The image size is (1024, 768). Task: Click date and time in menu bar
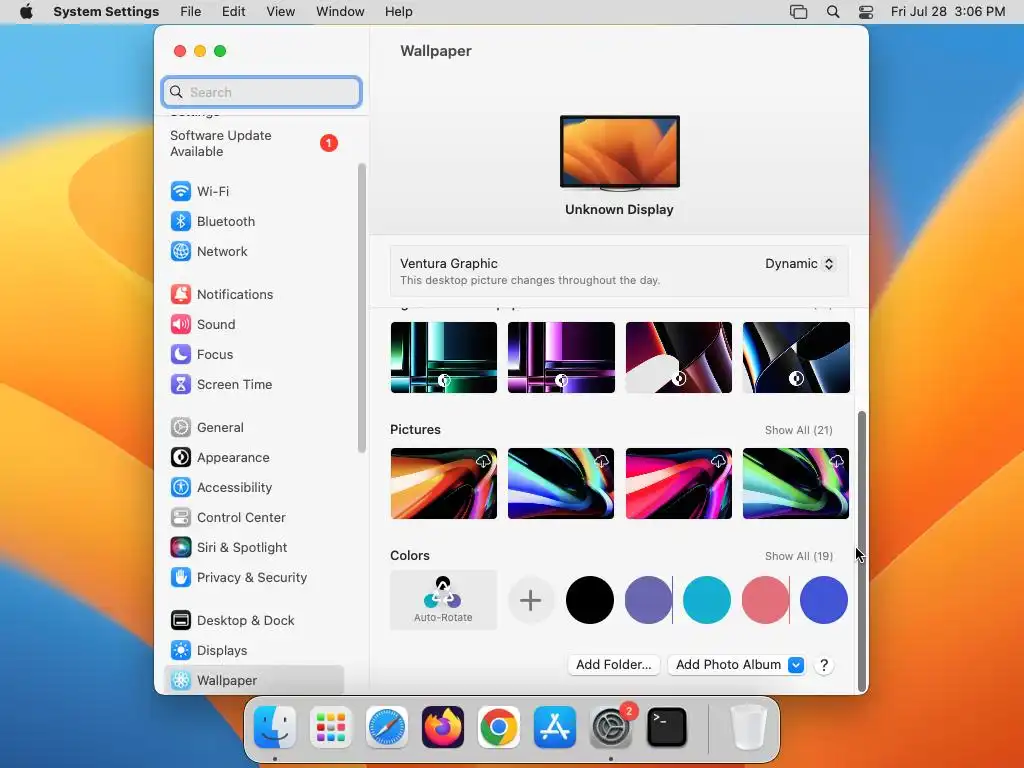(x=948, y=12)
